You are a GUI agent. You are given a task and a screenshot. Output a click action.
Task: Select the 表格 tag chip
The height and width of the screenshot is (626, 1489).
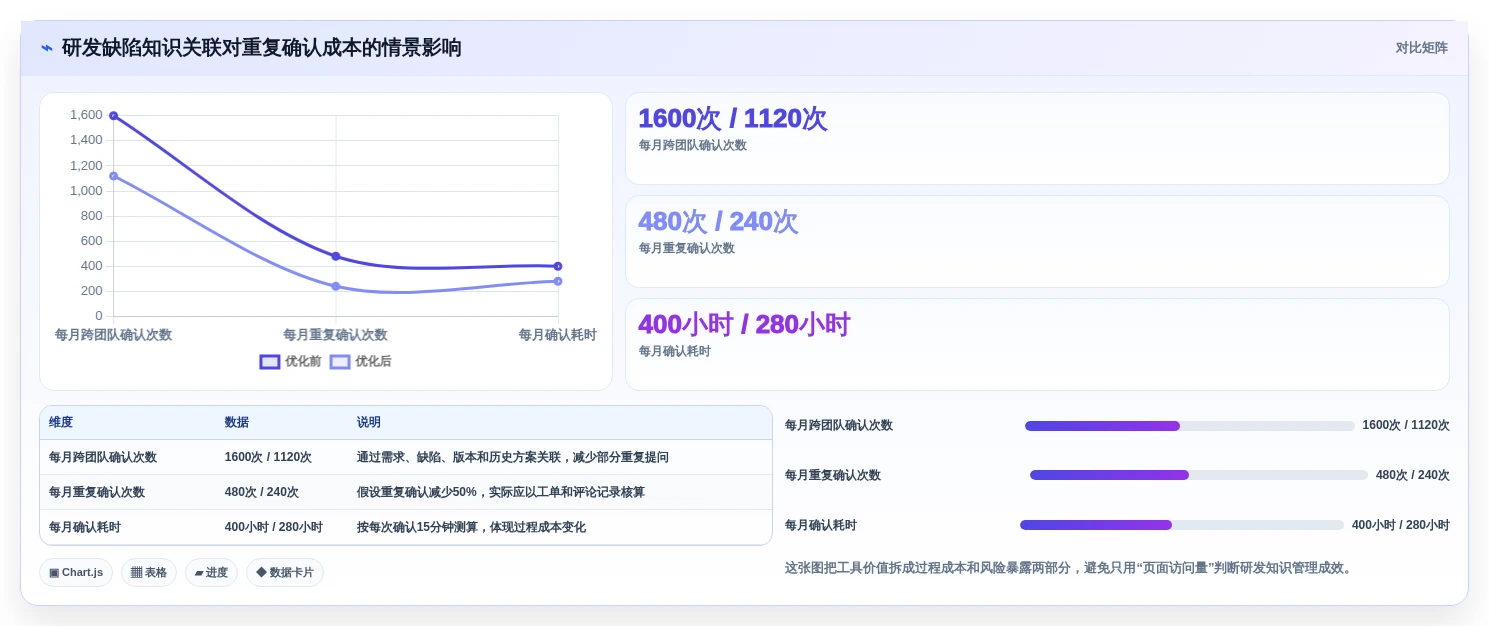(x=149, y=573)
